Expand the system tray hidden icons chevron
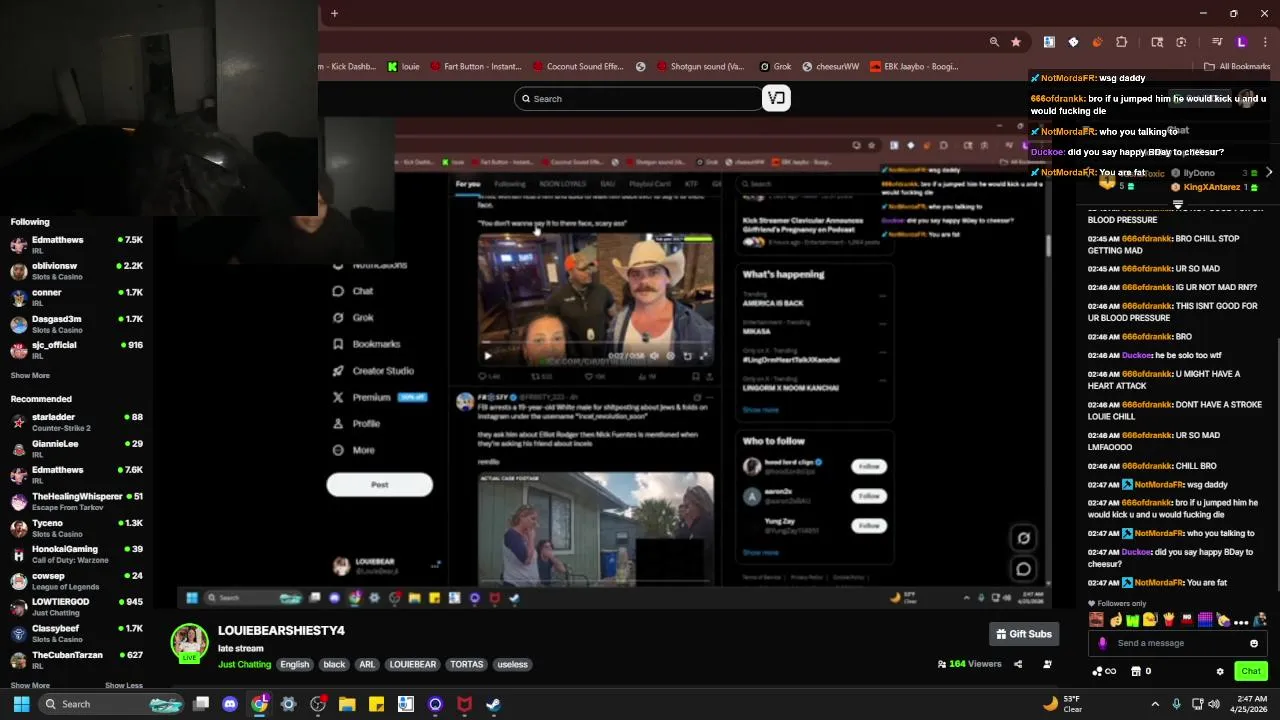1280x720 pixels. (x=1155, y=704)
